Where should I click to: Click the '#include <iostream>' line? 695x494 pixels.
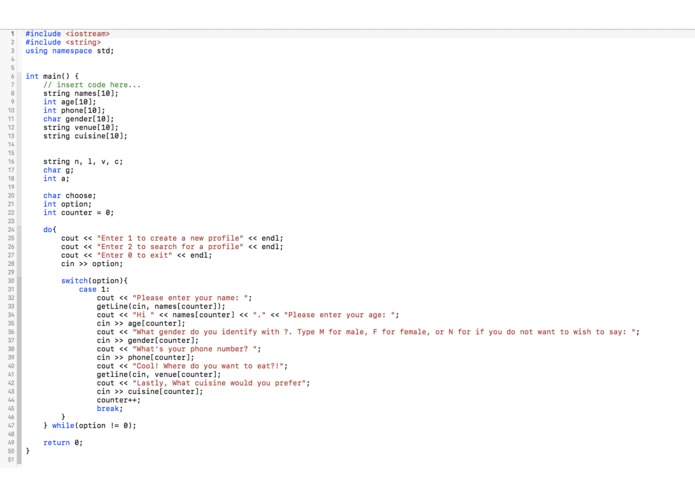(x=67, y=34)
